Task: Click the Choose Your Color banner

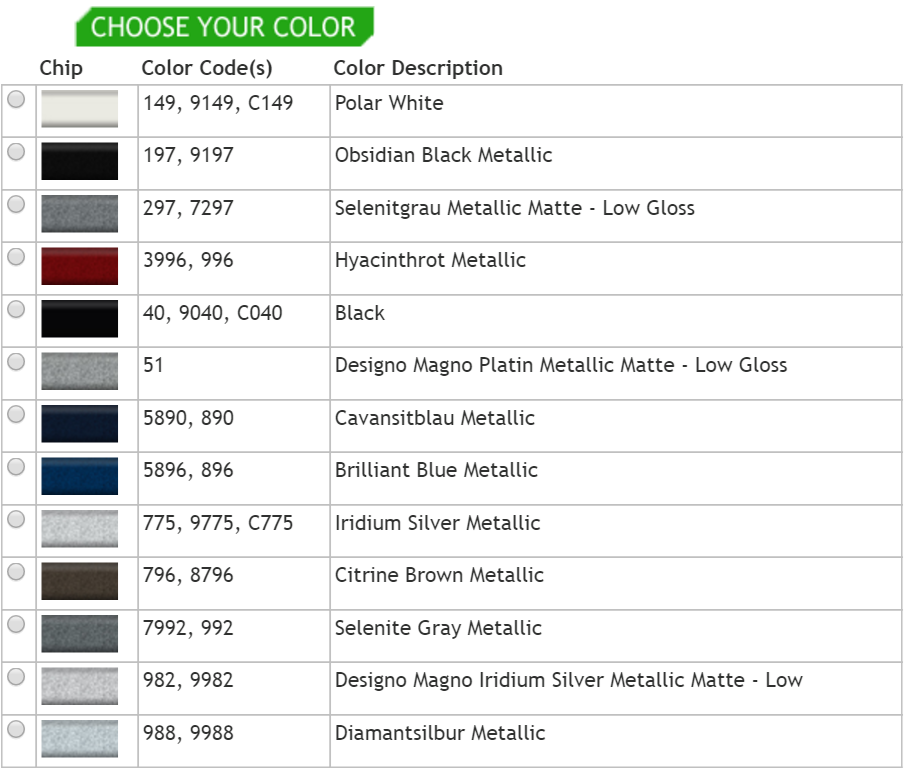Action: [x=224, y=27]
